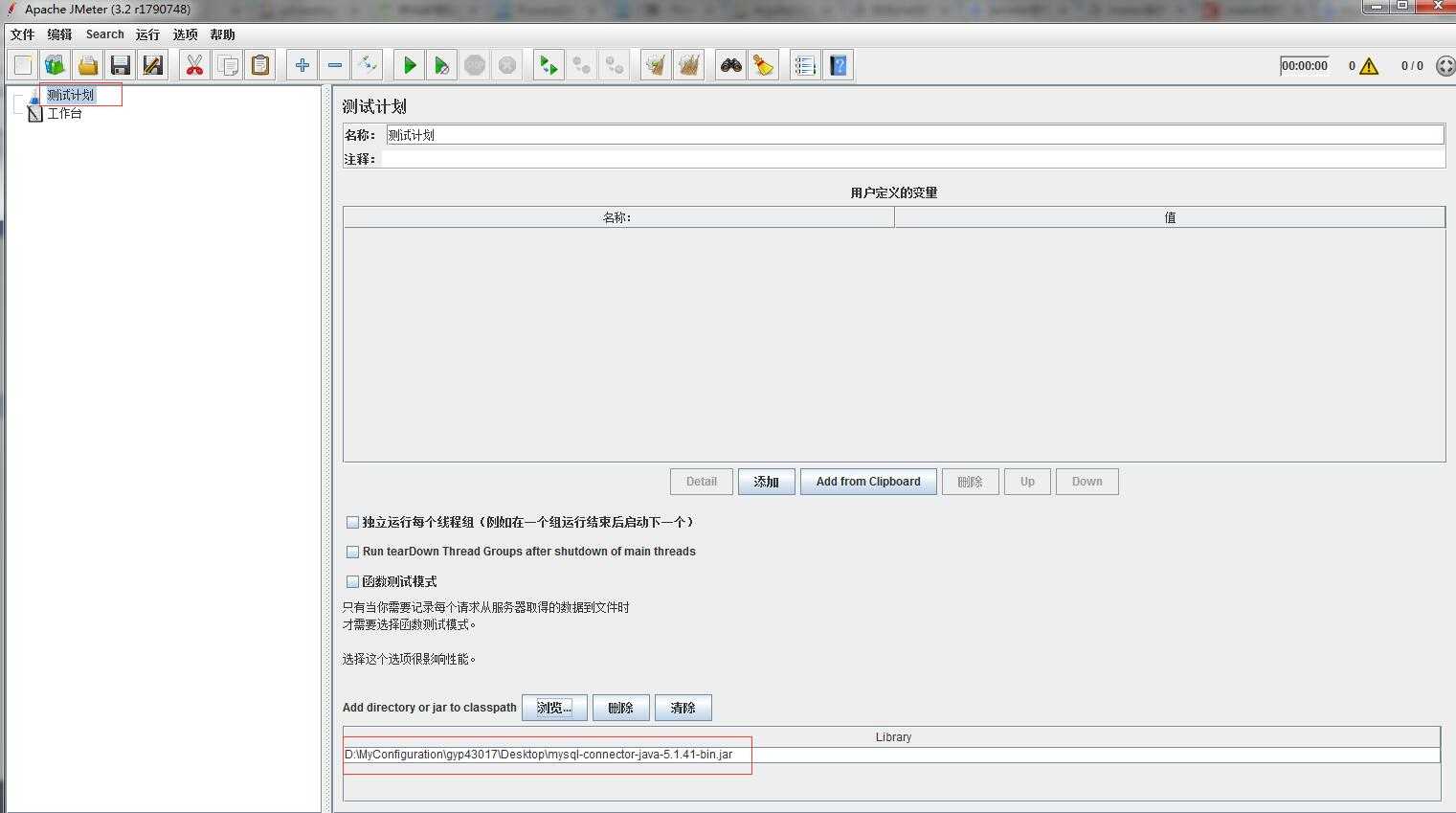Click the 00:00:00 elapsed time display
Screen dimensions: 1456x813
pyautogui.click(x=1305, y=66)
